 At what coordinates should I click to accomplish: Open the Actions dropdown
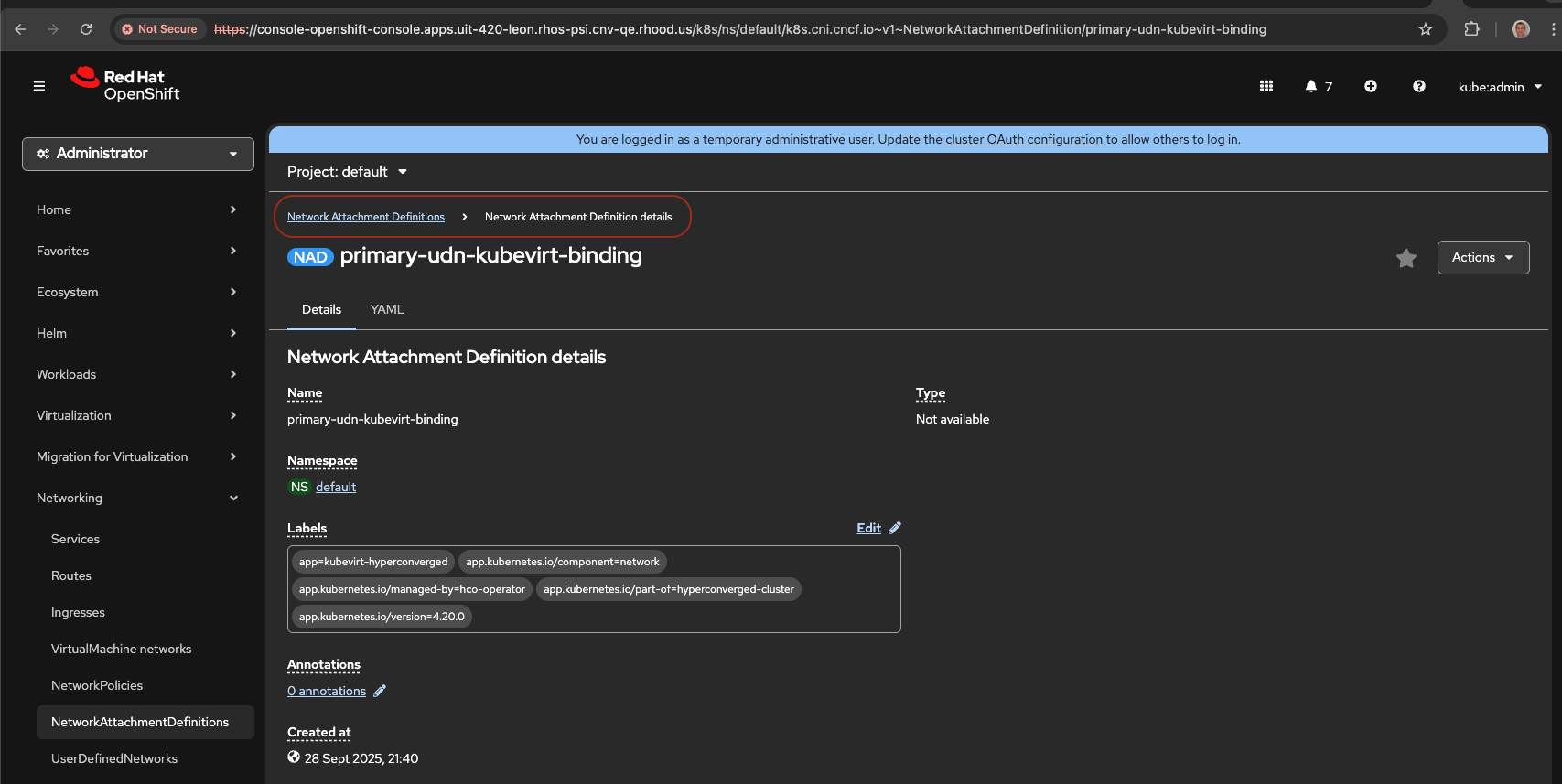pos(1482,258)
